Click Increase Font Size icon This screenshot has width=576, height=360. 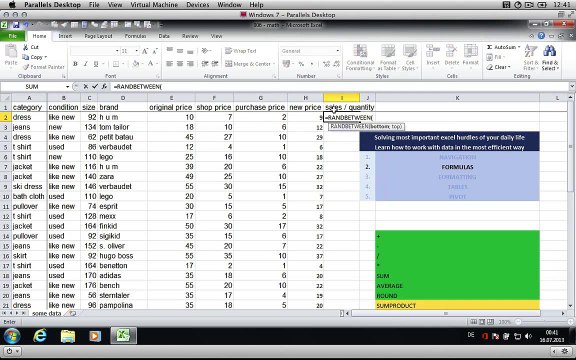145,51
